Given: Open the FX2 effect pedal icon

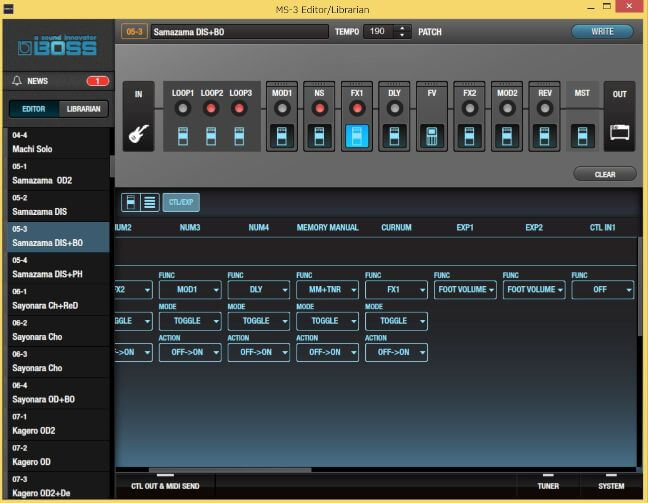Looking at the screenshot, I should click(469, 136).
